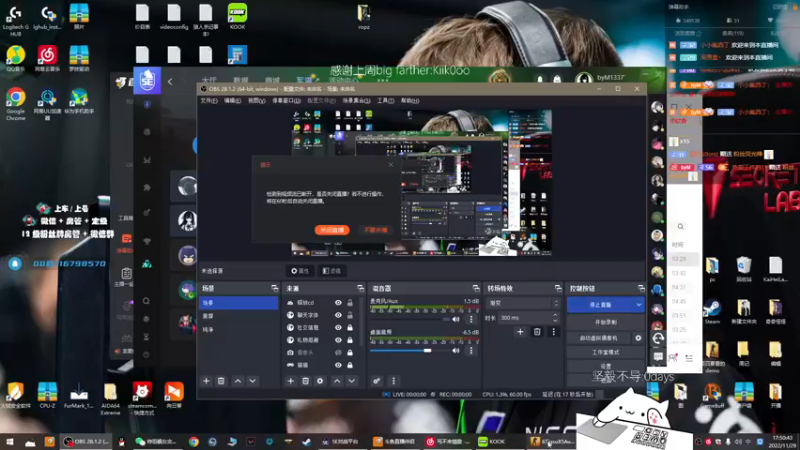Viewport: 800px width, 450px height.
Task: Remove transition with trash icon
Action: (537, 332)
